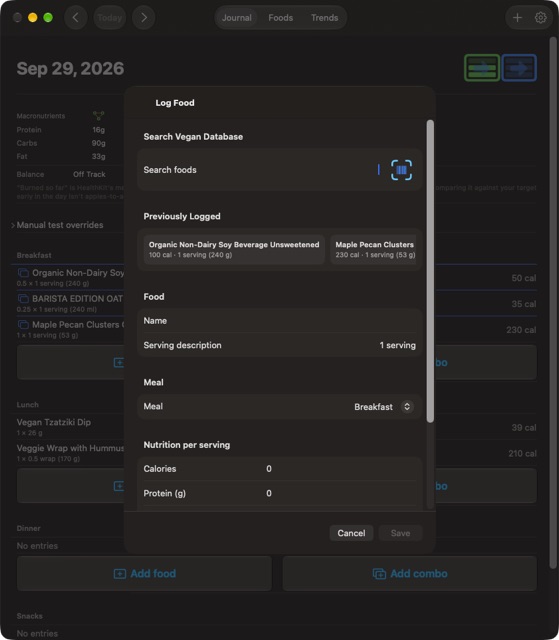
Task: Click combo icon beside Maple Pecan Clusters entry
Action: tap(23, 325)
